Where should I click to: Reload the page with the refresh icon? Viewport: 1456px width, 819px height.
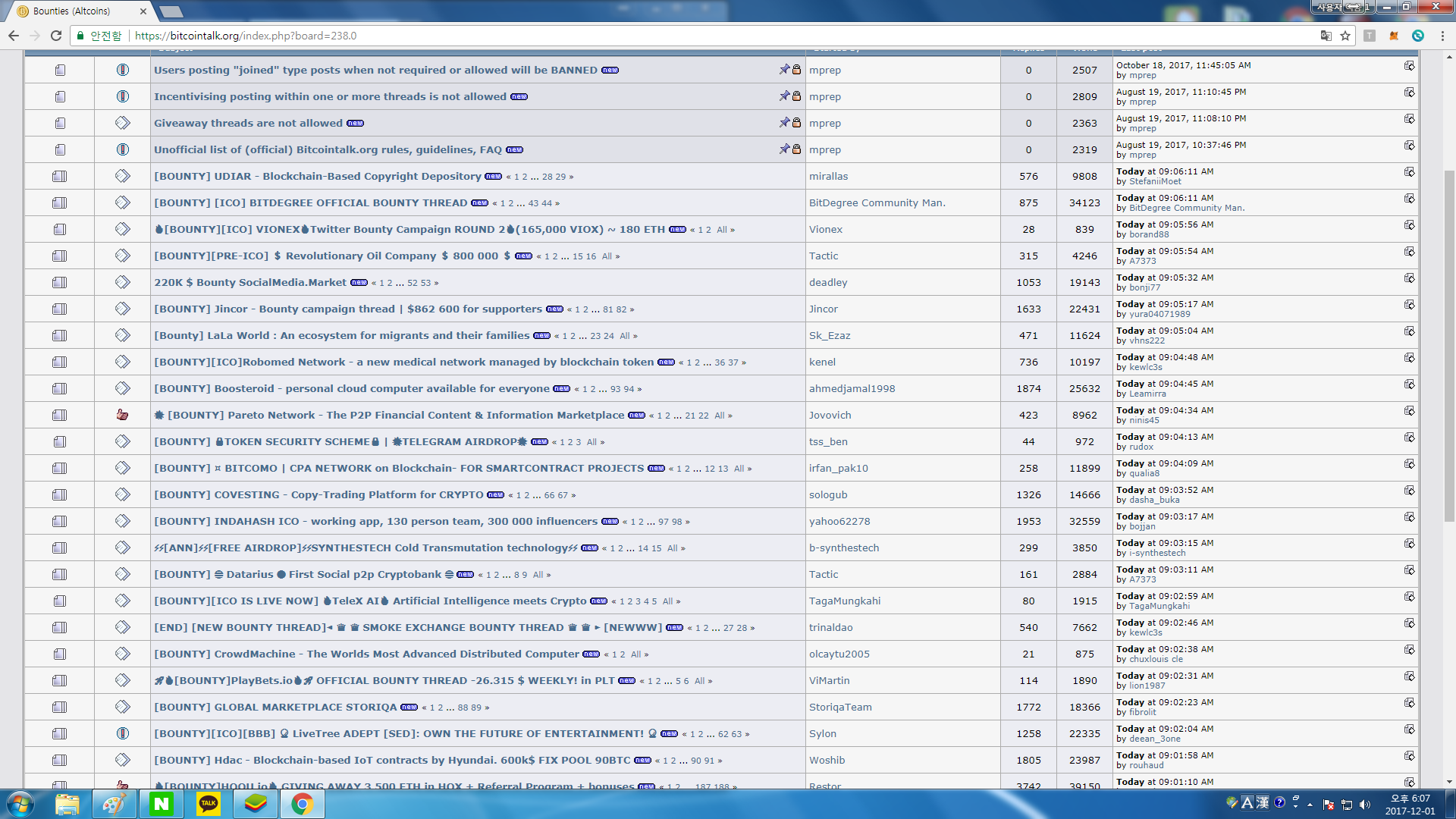pyautogui.click(x=56, y=36)
